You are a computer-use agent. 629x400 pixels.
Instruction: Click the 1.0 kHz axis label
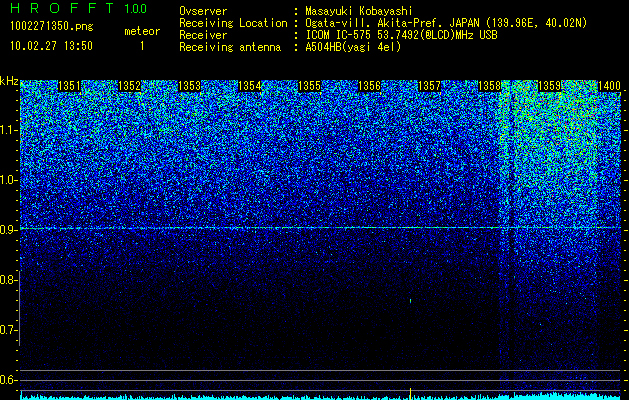[9, 181]
